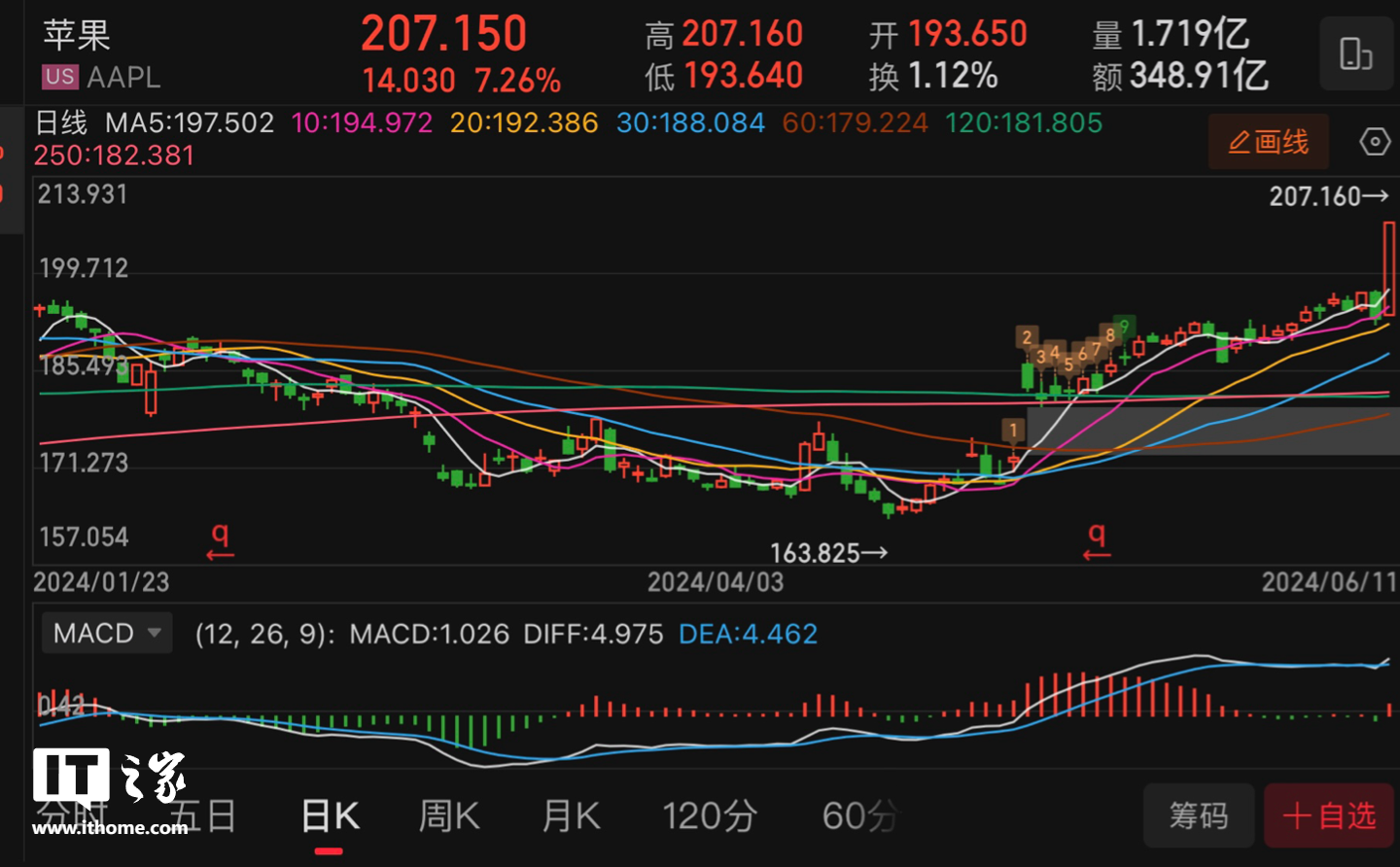
Task: Click the high value 207.160 in header
Action: [x=742, y=34]
